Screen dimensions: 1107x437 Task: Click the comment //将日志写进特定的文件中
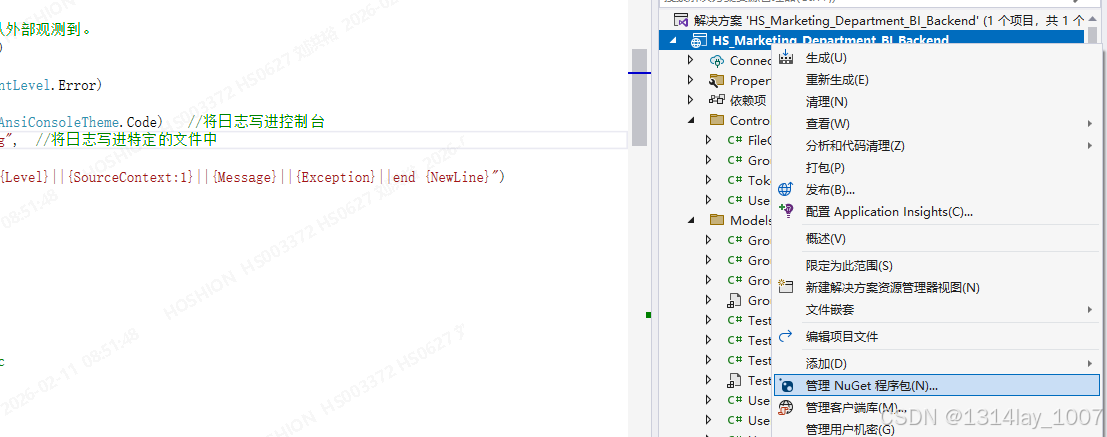pyautogui.click(x=126, y=140)
